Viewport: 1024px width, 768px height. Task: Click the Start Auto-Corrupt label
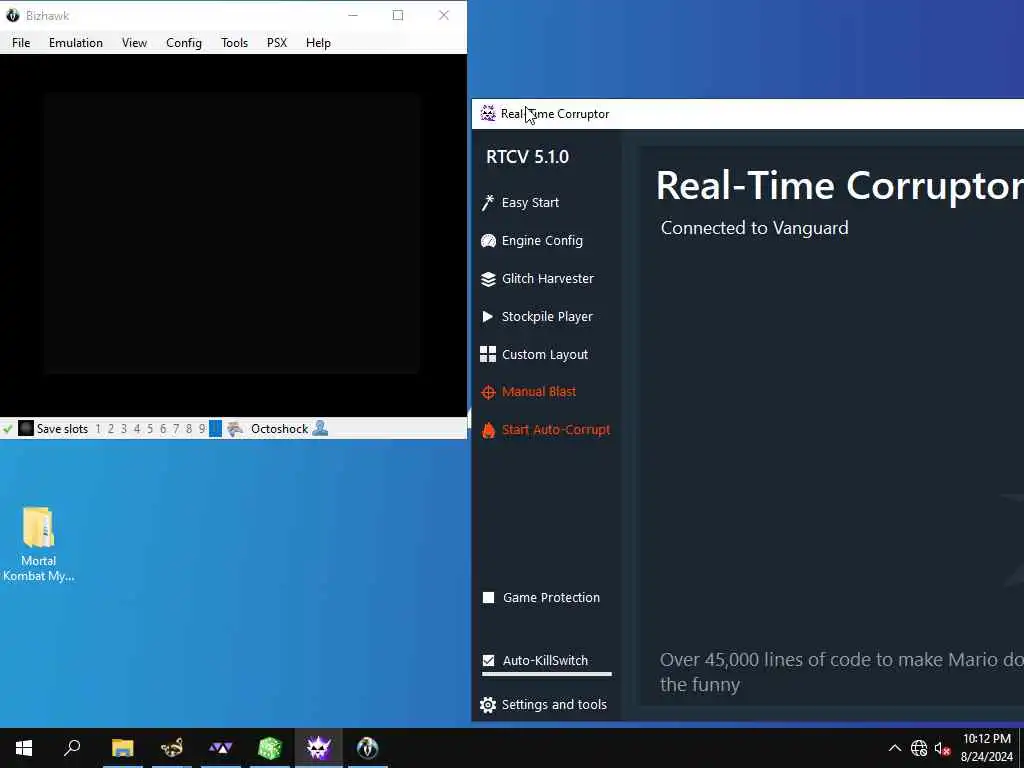pyautogui.click(x=556, y=430)
